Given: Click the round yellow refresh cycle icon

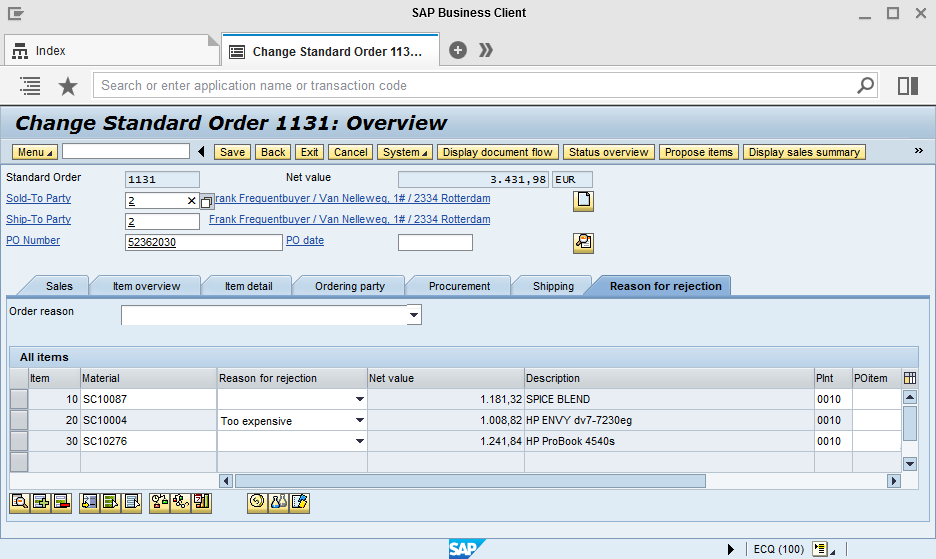Looking at the screenshot, I should pyautogui.click(x=257, y=502).
